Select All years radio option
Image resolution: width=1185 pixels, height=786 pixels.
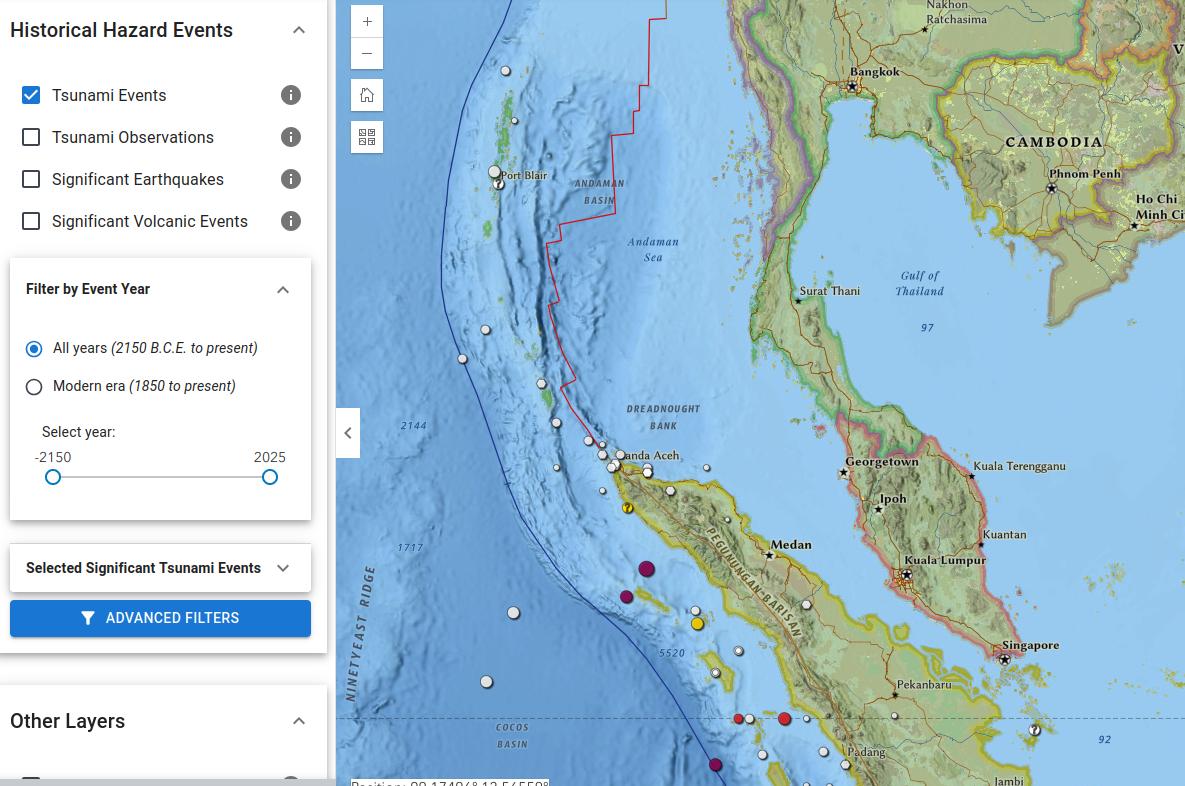(34, 348)
